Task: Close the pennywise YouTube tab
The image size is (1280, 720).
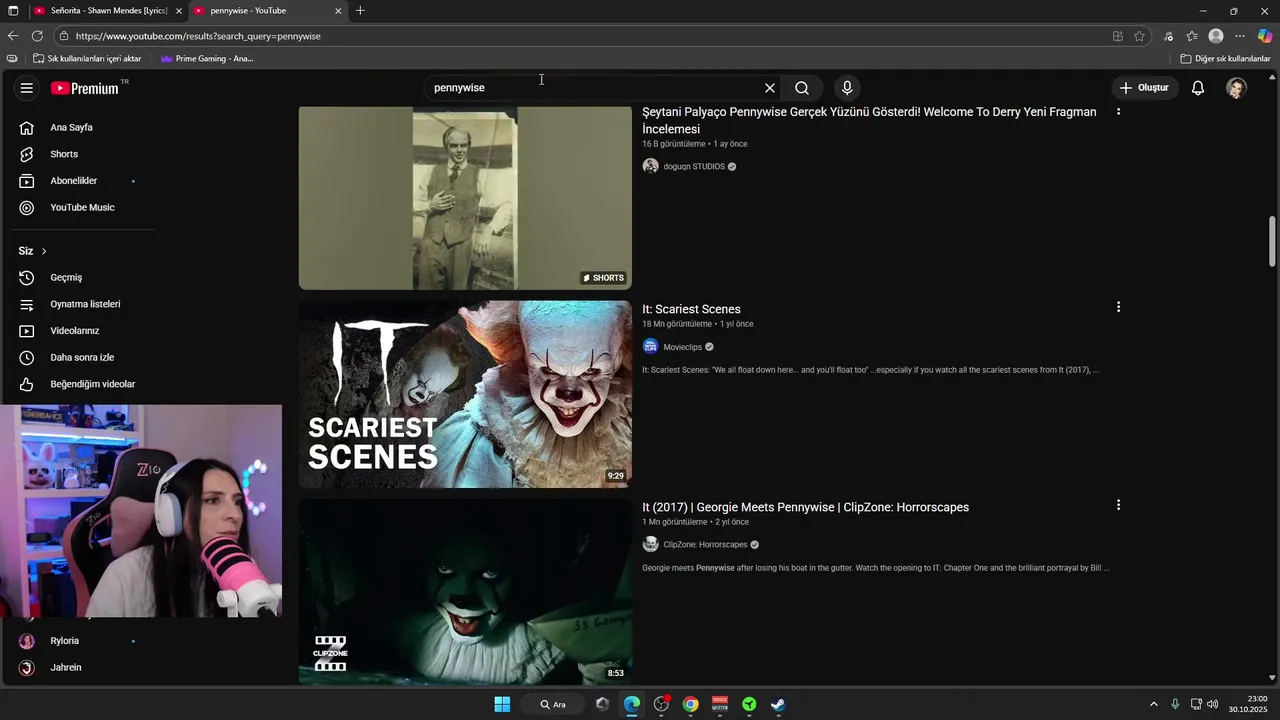Action: pyautogui.click(x=338, y=11)
